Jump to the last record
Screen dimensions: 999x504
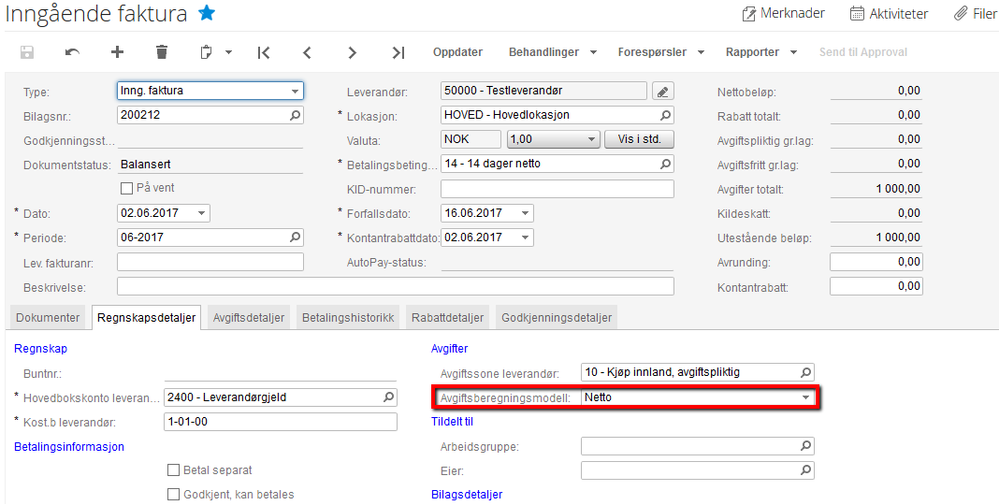coord(398,52)
